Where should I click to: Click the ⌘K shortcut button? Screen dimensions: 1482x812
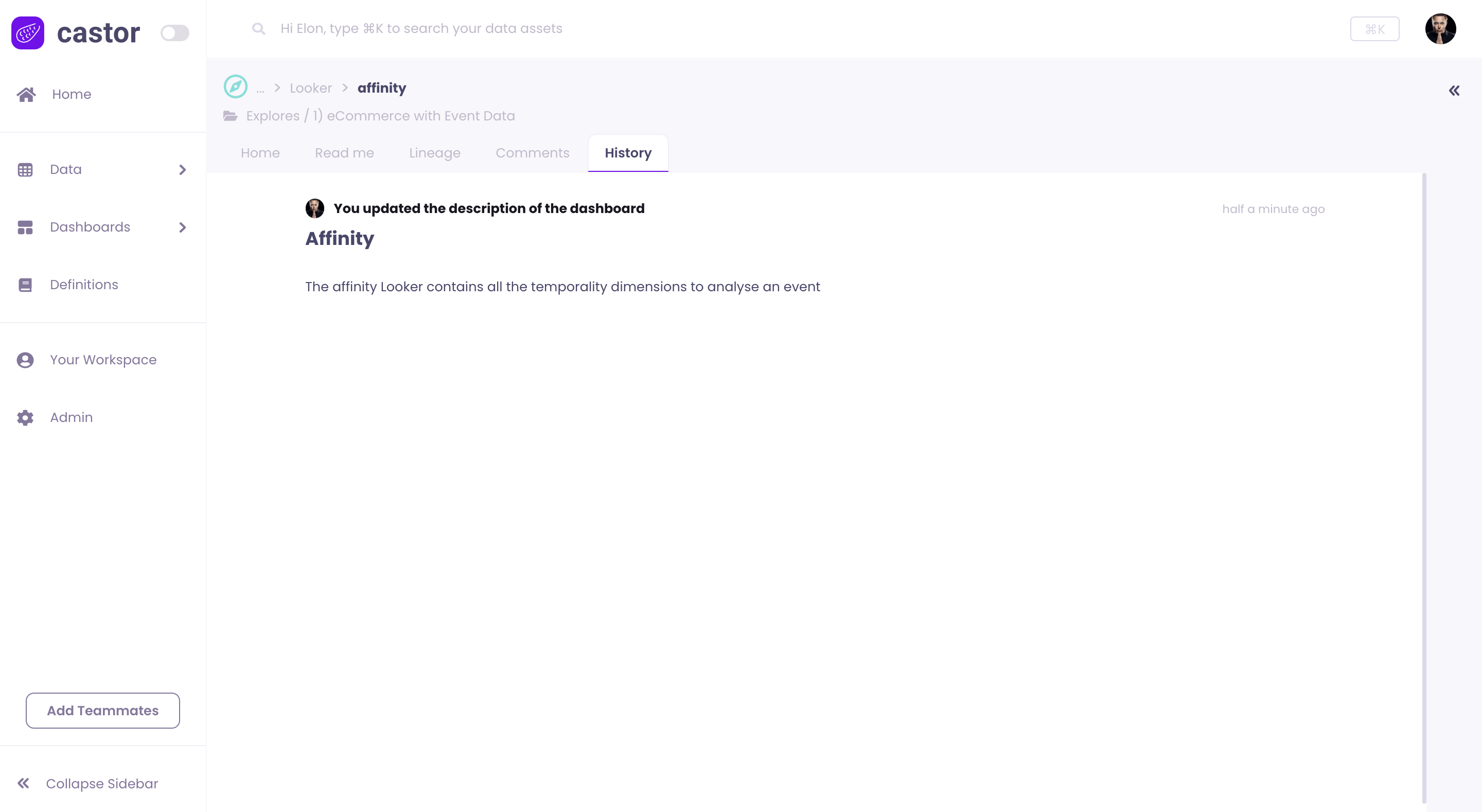tap(1374, 29)
